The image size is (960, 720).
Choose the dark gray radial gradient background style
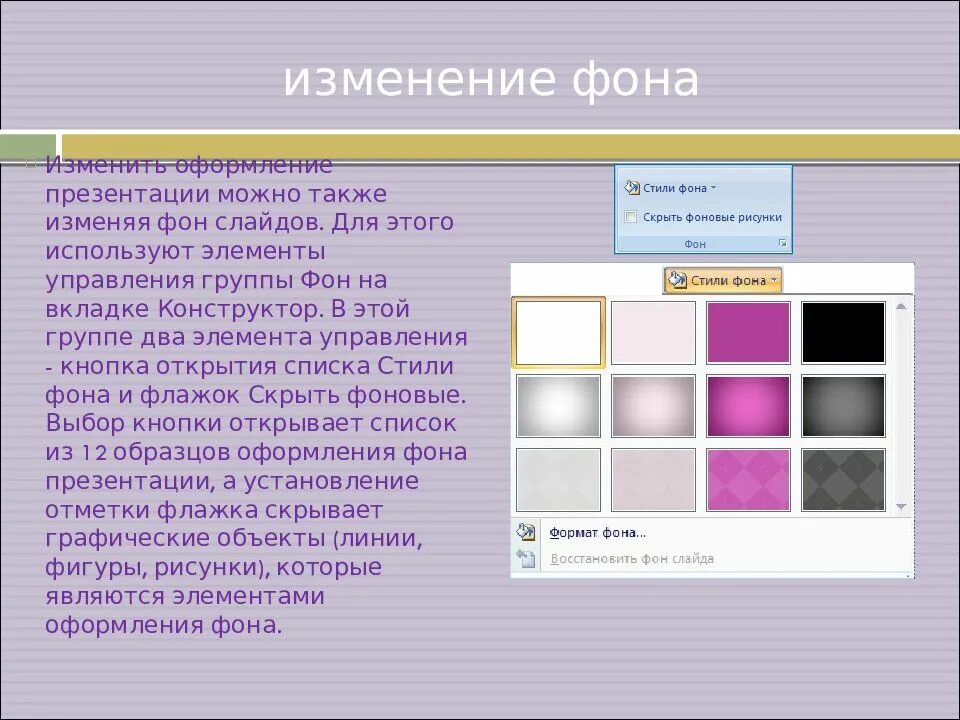tap(843, 406)
